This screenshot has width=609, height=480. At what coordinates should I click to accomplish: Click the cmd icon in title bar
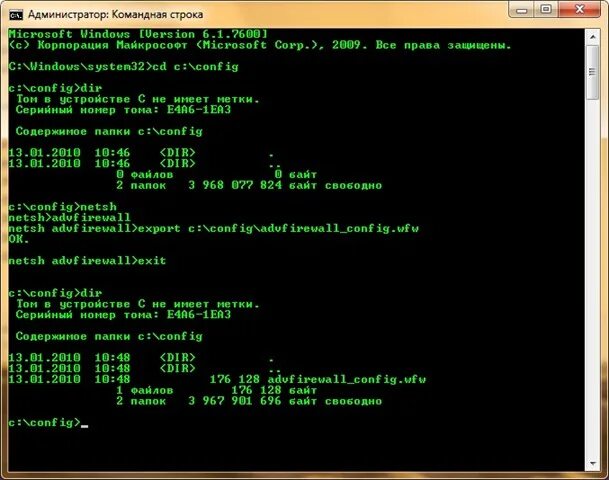coord(16,15)
